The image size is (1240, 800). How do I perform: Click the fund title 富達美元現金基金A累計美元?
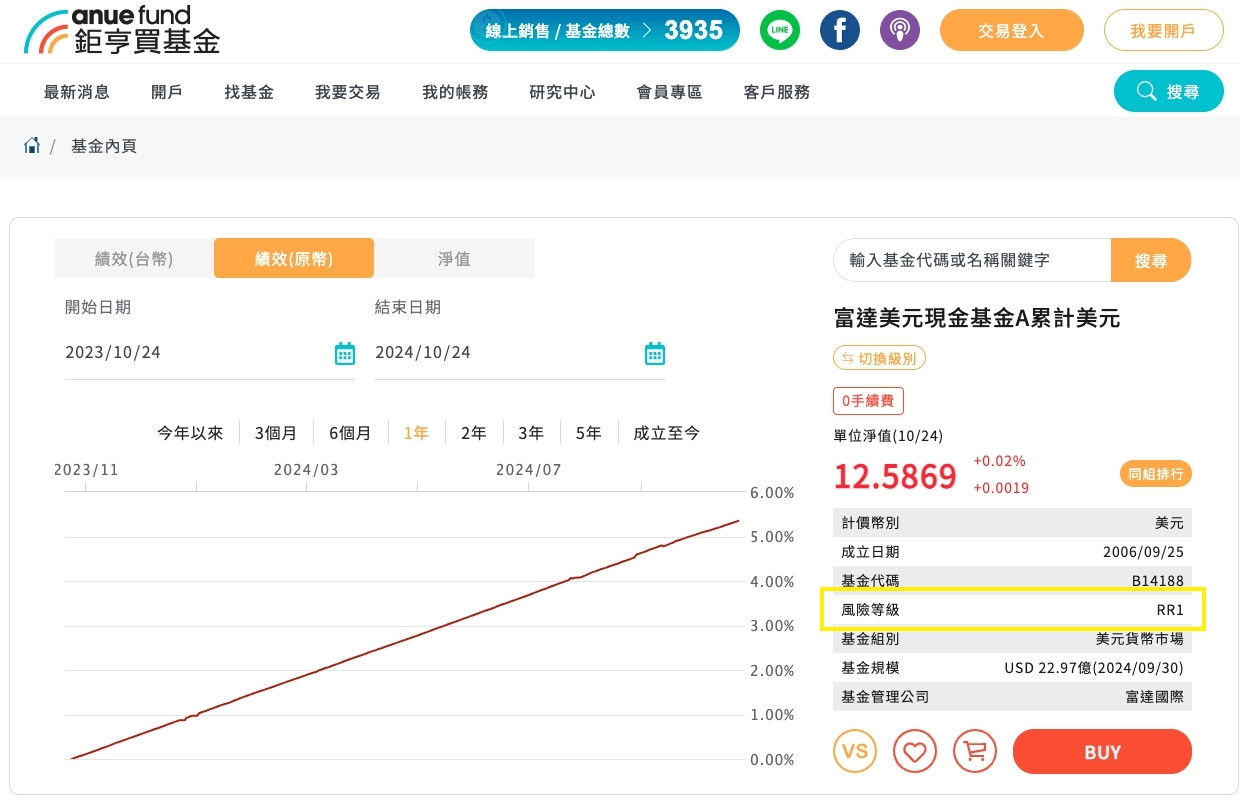(977, 319)
